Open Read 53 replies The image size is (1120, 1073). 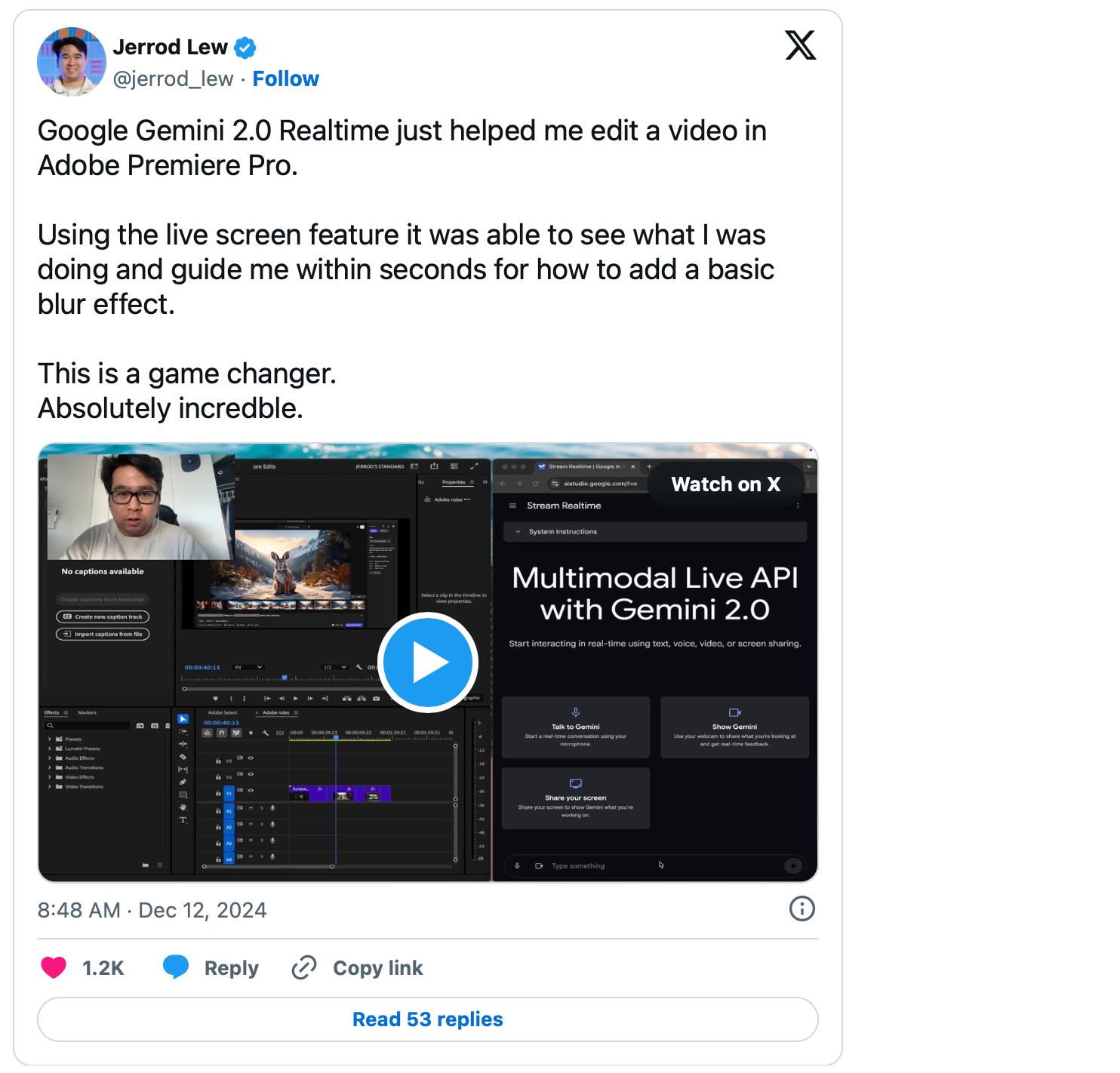point(428,1019)
